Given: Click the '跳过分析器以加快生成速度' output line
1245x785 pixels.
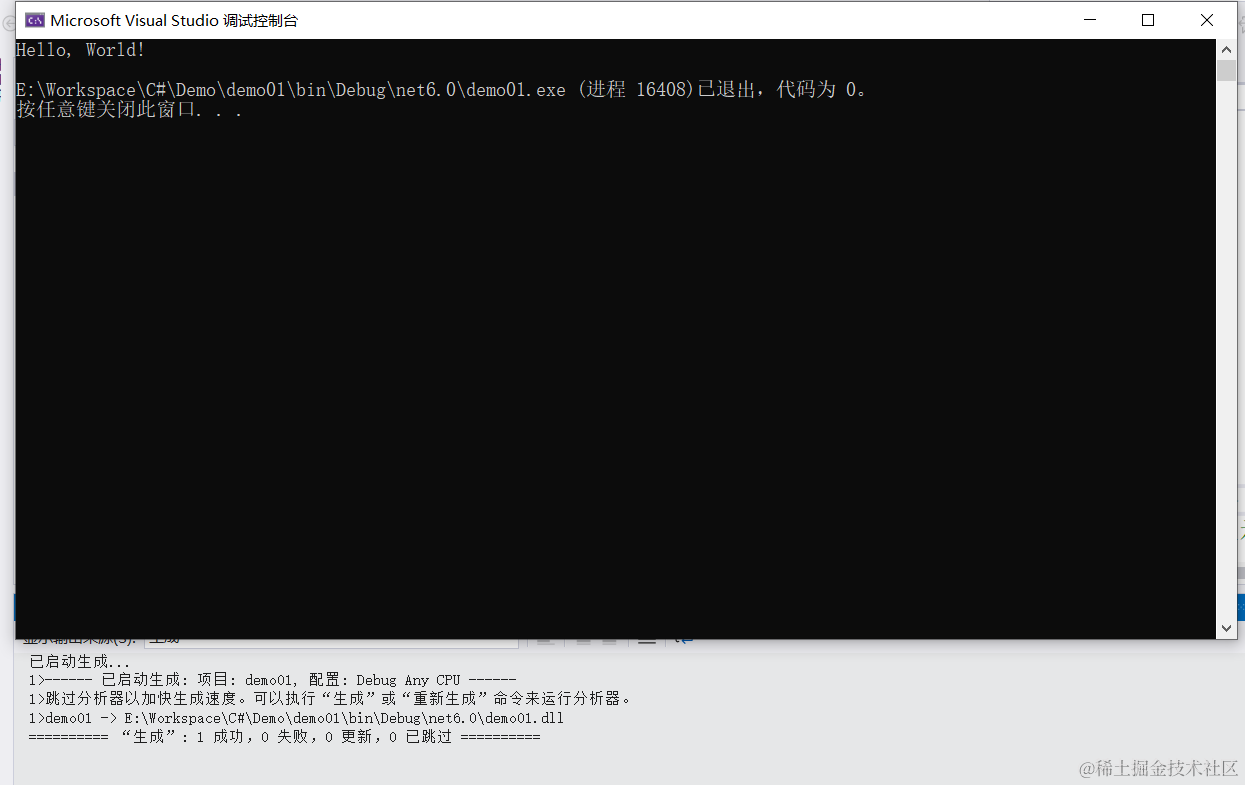Looking at the screenshot, I should [330, 699].
